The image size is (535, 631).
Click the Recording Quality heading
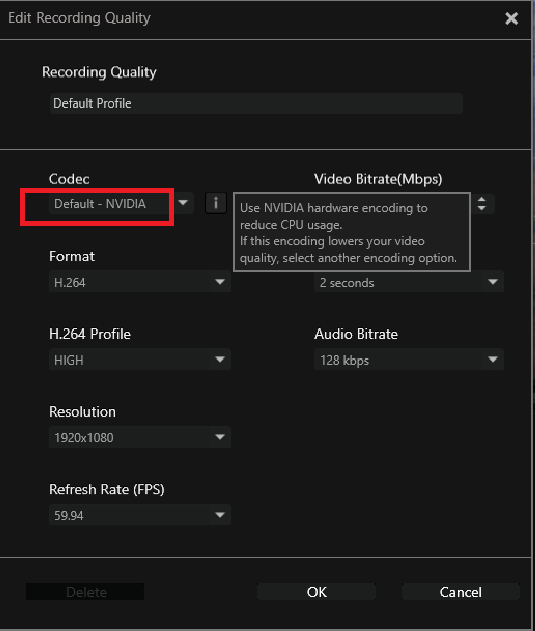click(x=99, y=72)
